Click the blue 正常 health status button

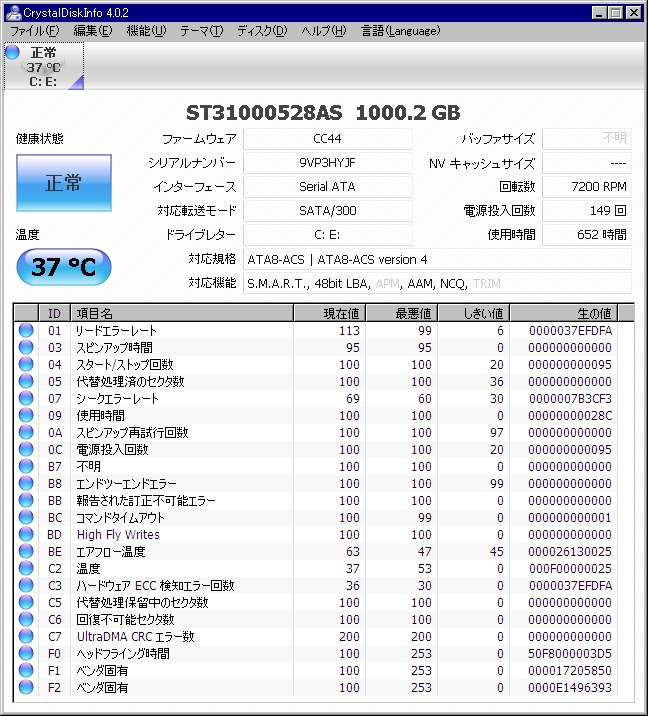64,183
